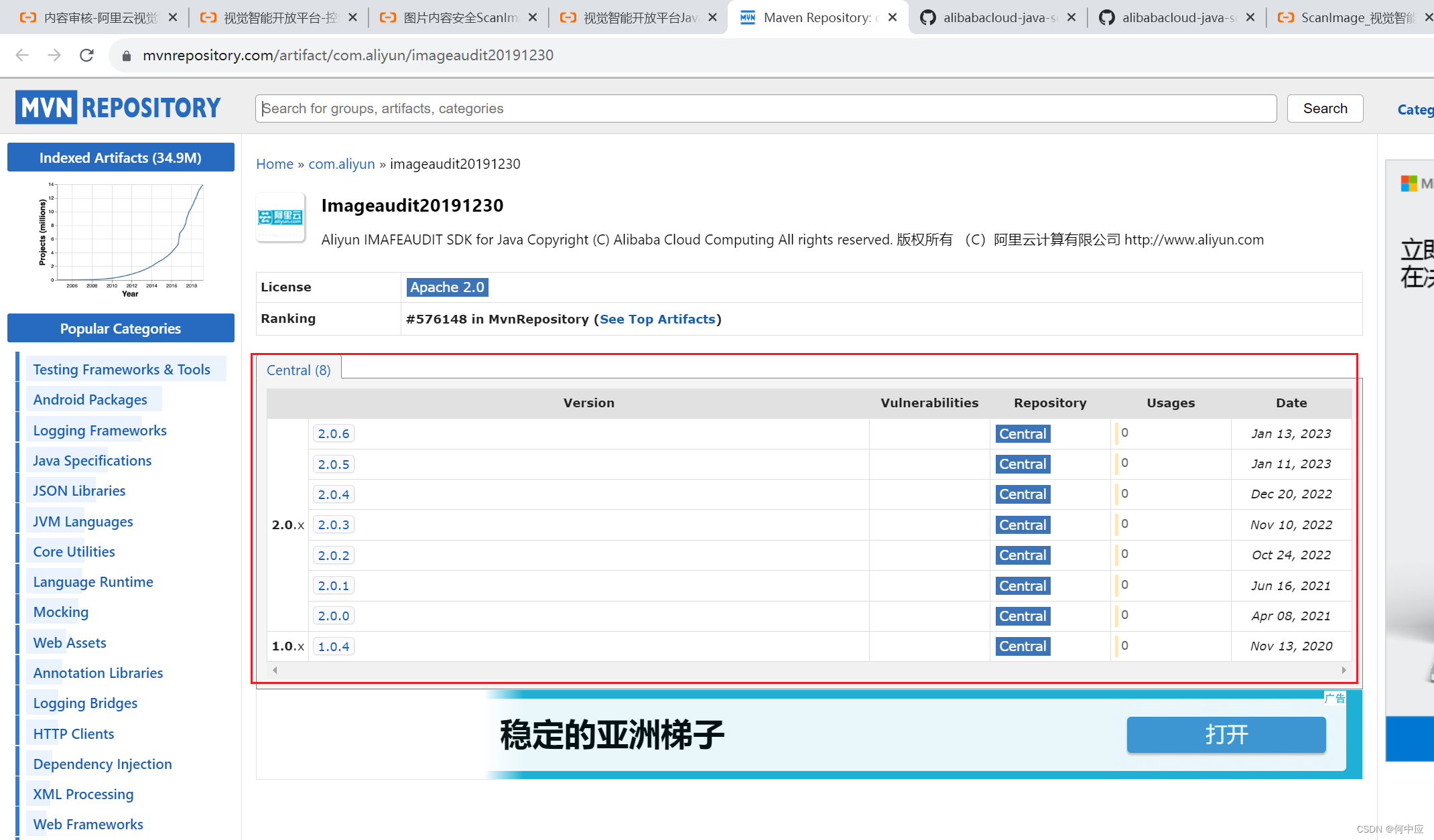Click Central badge for version 1.0.4
Viewport: 1434px width, 840px height.
tap(1022, 646)
